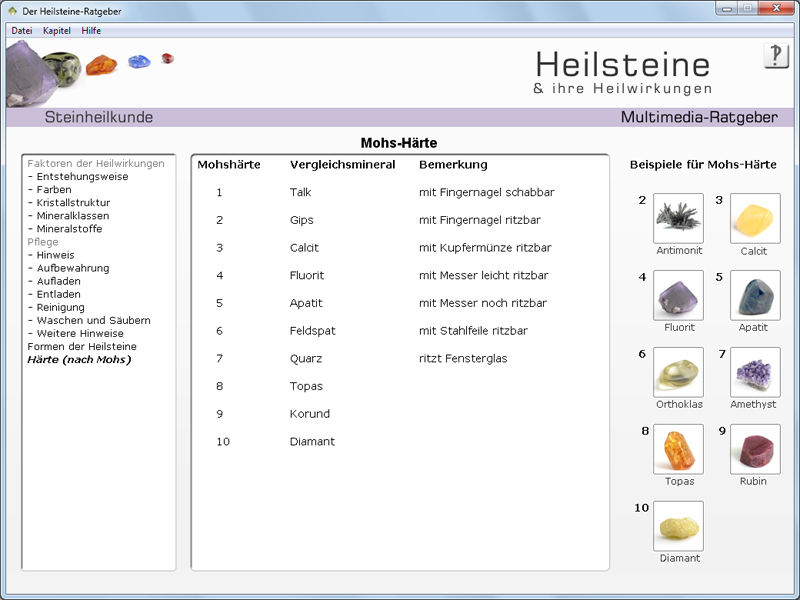This screenshot has width=800, height=600.
Task: Click the Amethyst cluster thumbnail
Action: (x=755, y=372)
